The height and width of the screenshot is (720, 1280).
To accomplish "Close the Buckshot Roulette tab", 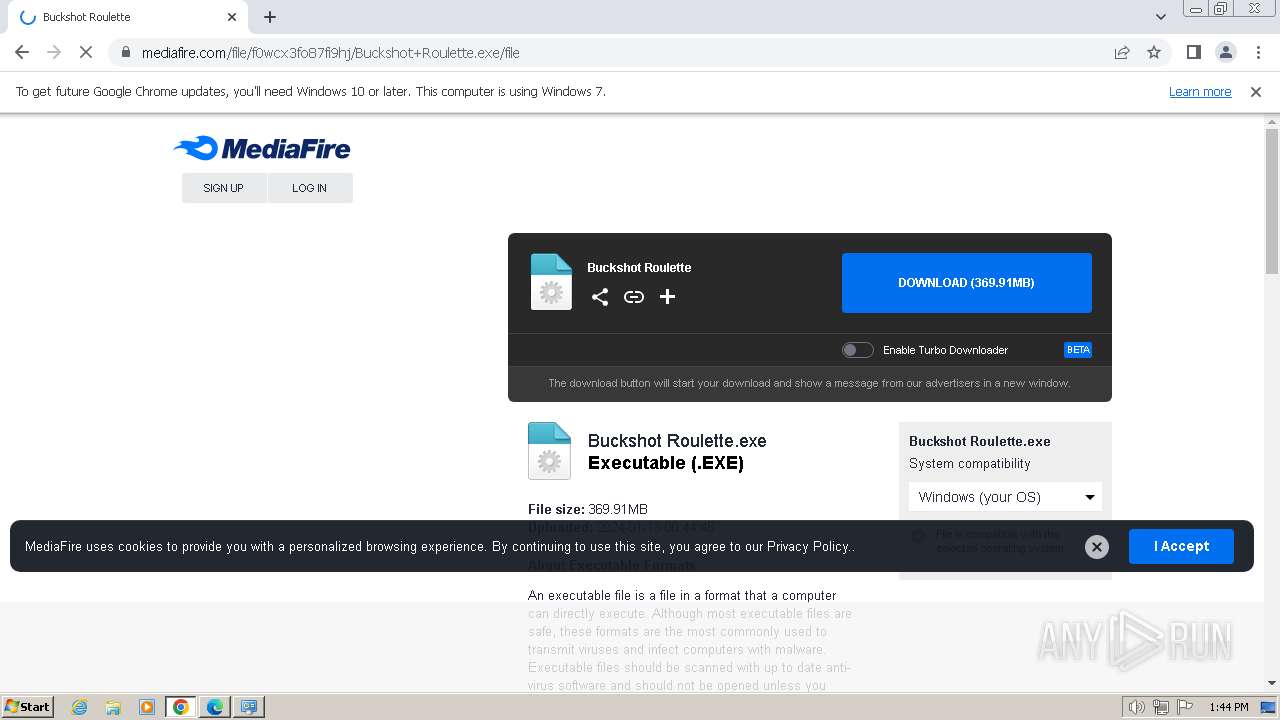I will click(232, 17).
